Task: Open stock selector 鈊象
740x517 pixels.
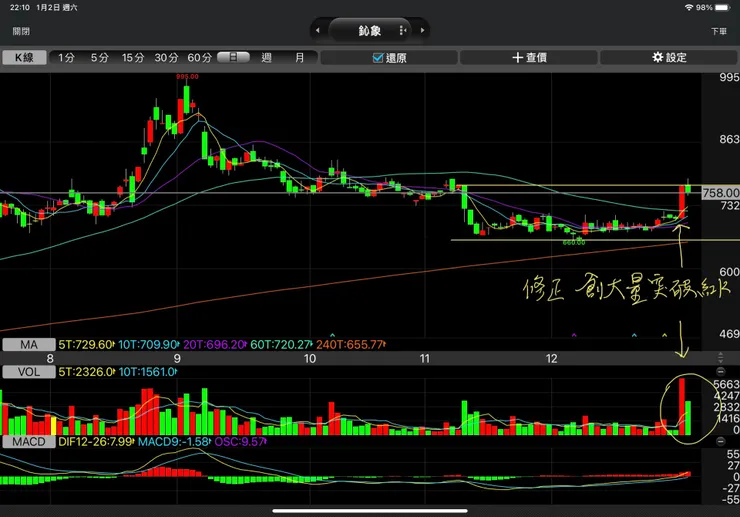Action: (370, 31)
